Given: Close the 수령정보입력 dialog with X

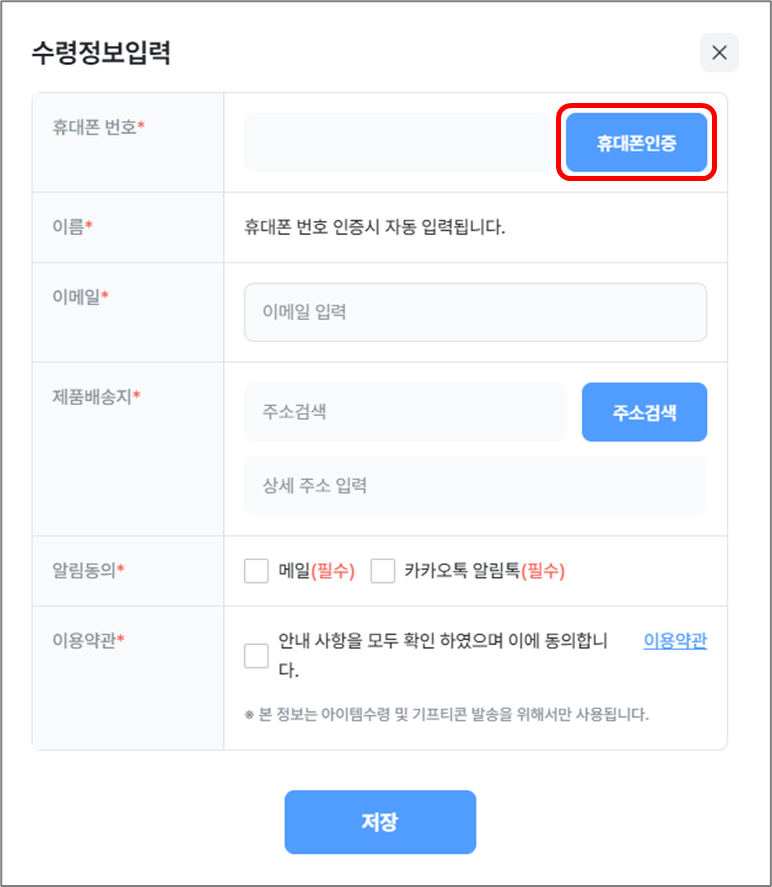Looking at the screenshot, I should coord(719,53).
